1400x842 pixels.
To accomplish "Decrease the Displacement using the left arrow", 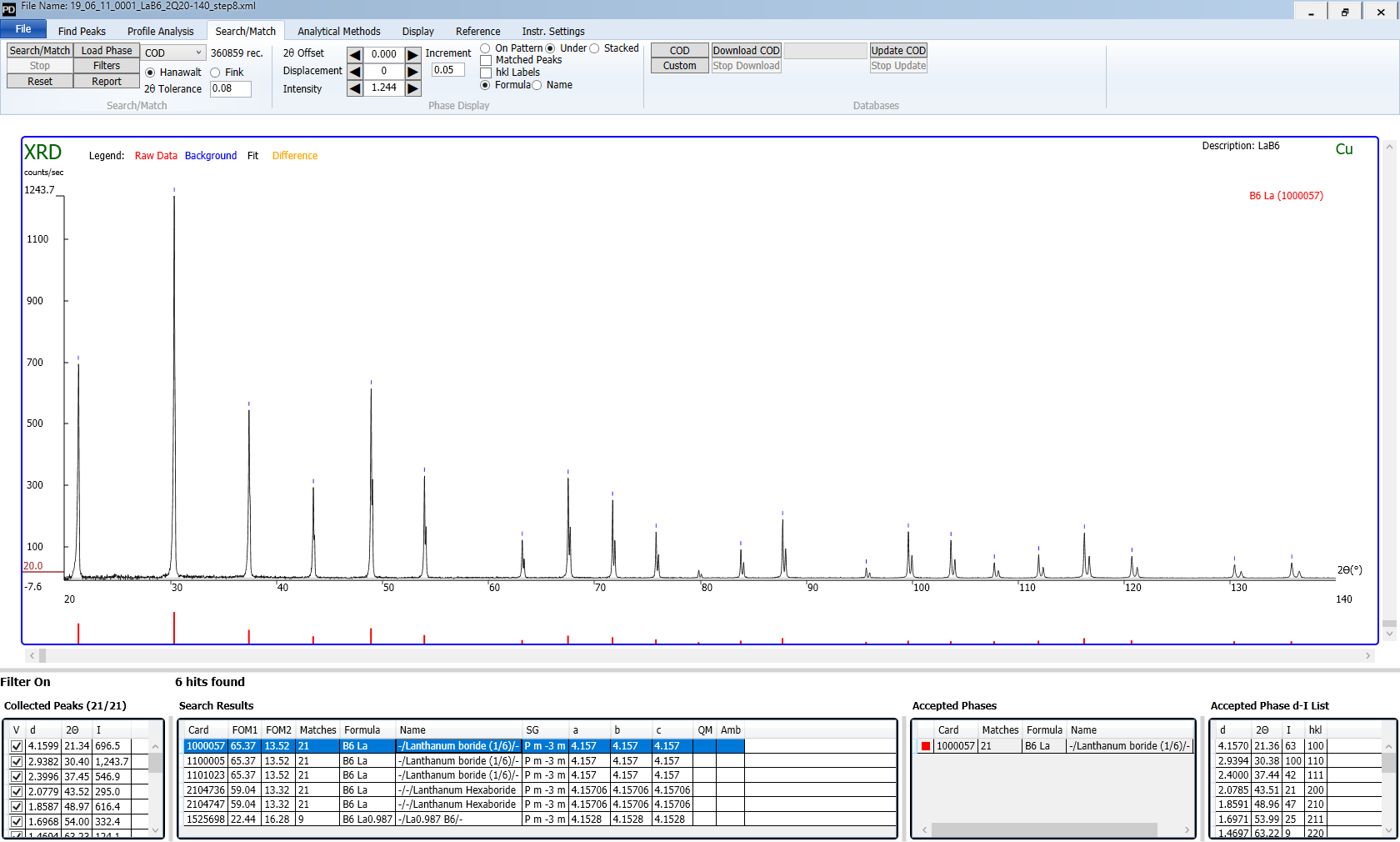I will (353, 70).
